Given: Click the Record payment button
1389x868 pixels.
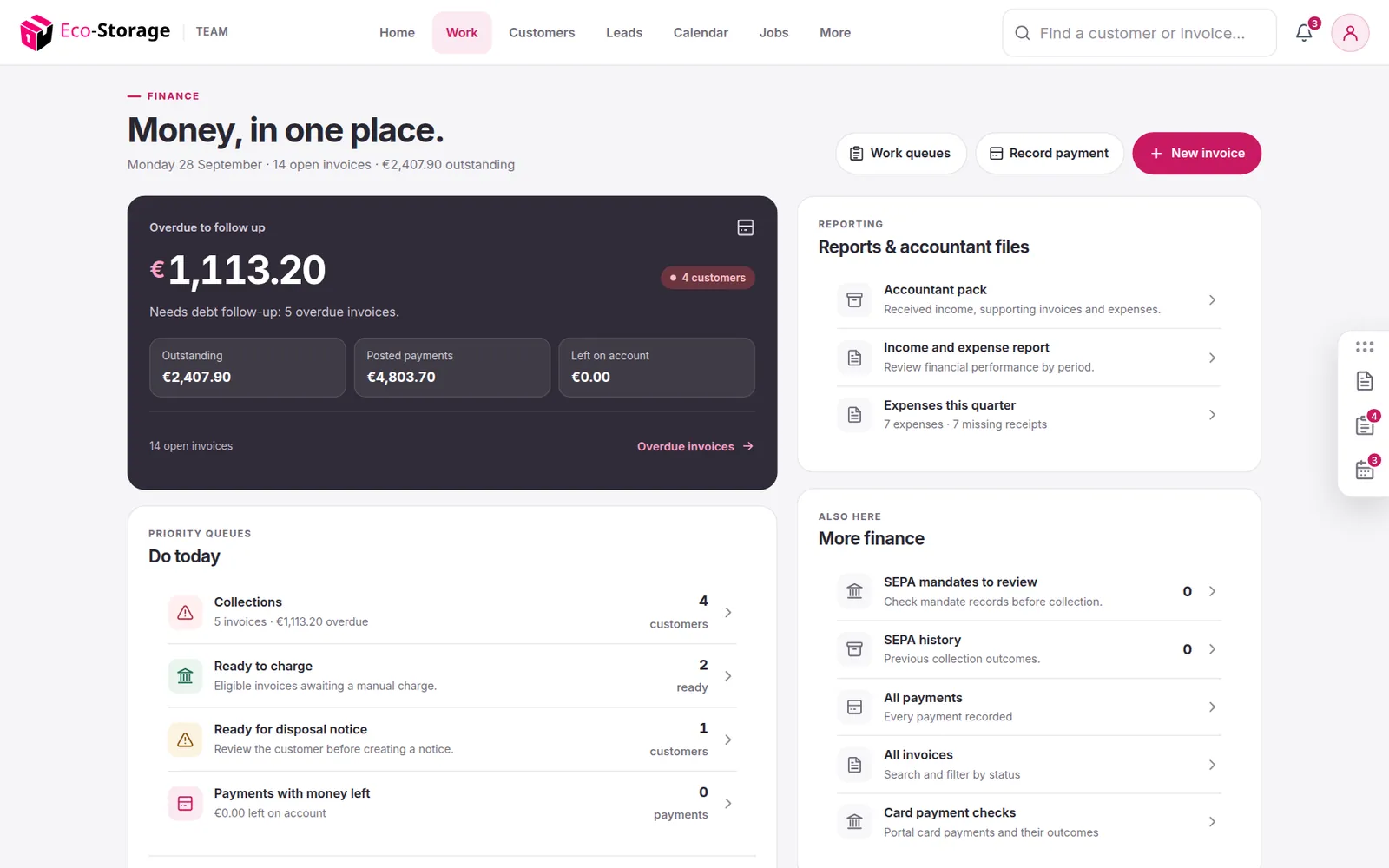Looking at the screenshot, I should tap(1049, 153).
